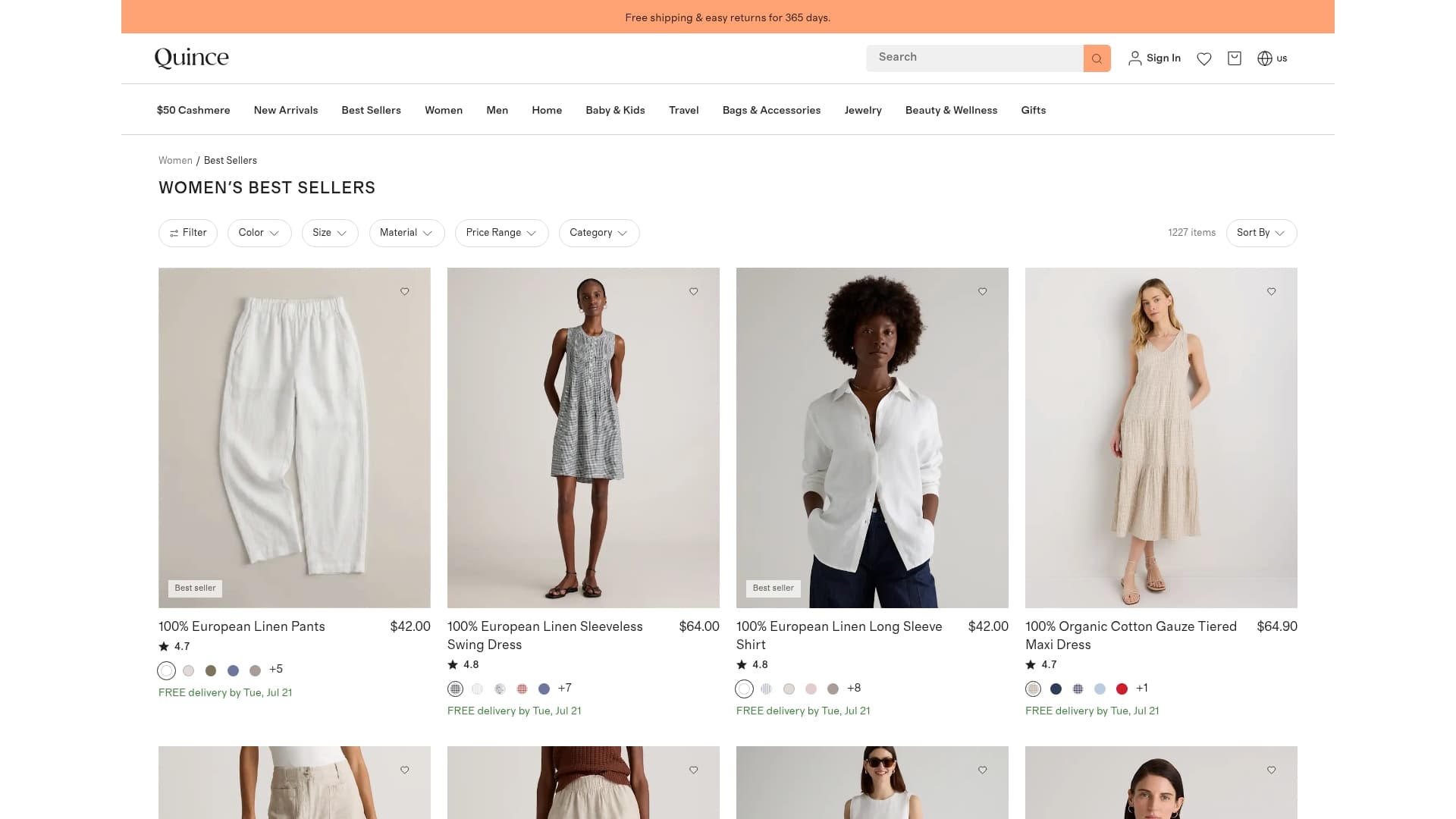Open the Best Sellers nav item
Screen dimensions: 1456x819
[371, 110]
